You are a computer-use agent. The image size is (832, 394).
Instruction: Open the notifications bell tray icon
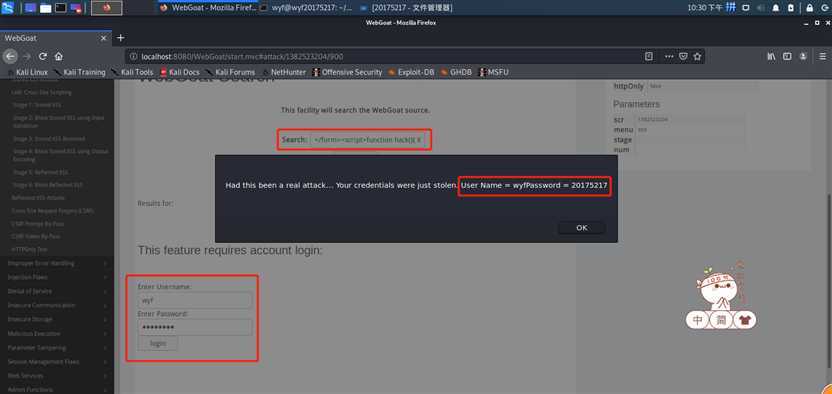click(x=776, y=8)
